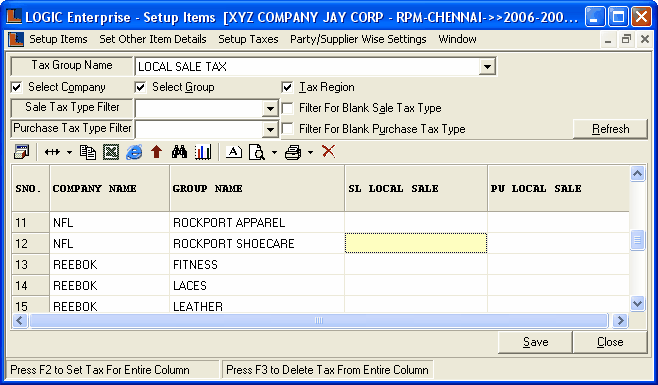Click the GROUP NAME column header
Screen dimensions: 658x385
pyautogui.click(x=257, y=189)
